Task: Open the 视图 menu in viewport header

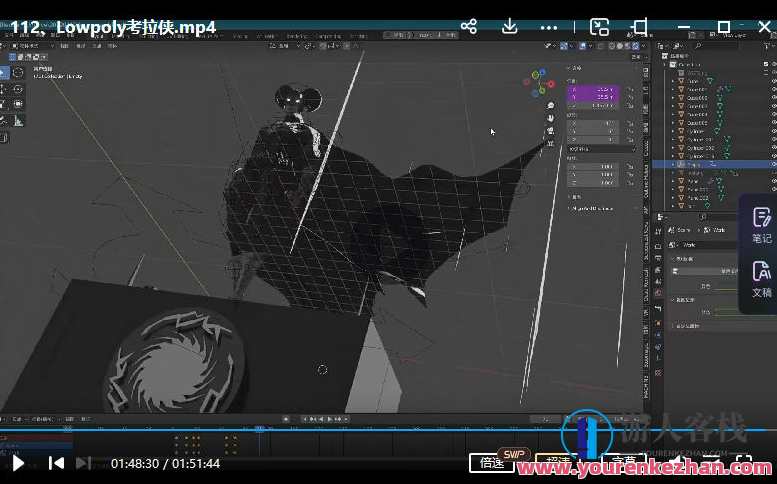Action: (64, 46)
